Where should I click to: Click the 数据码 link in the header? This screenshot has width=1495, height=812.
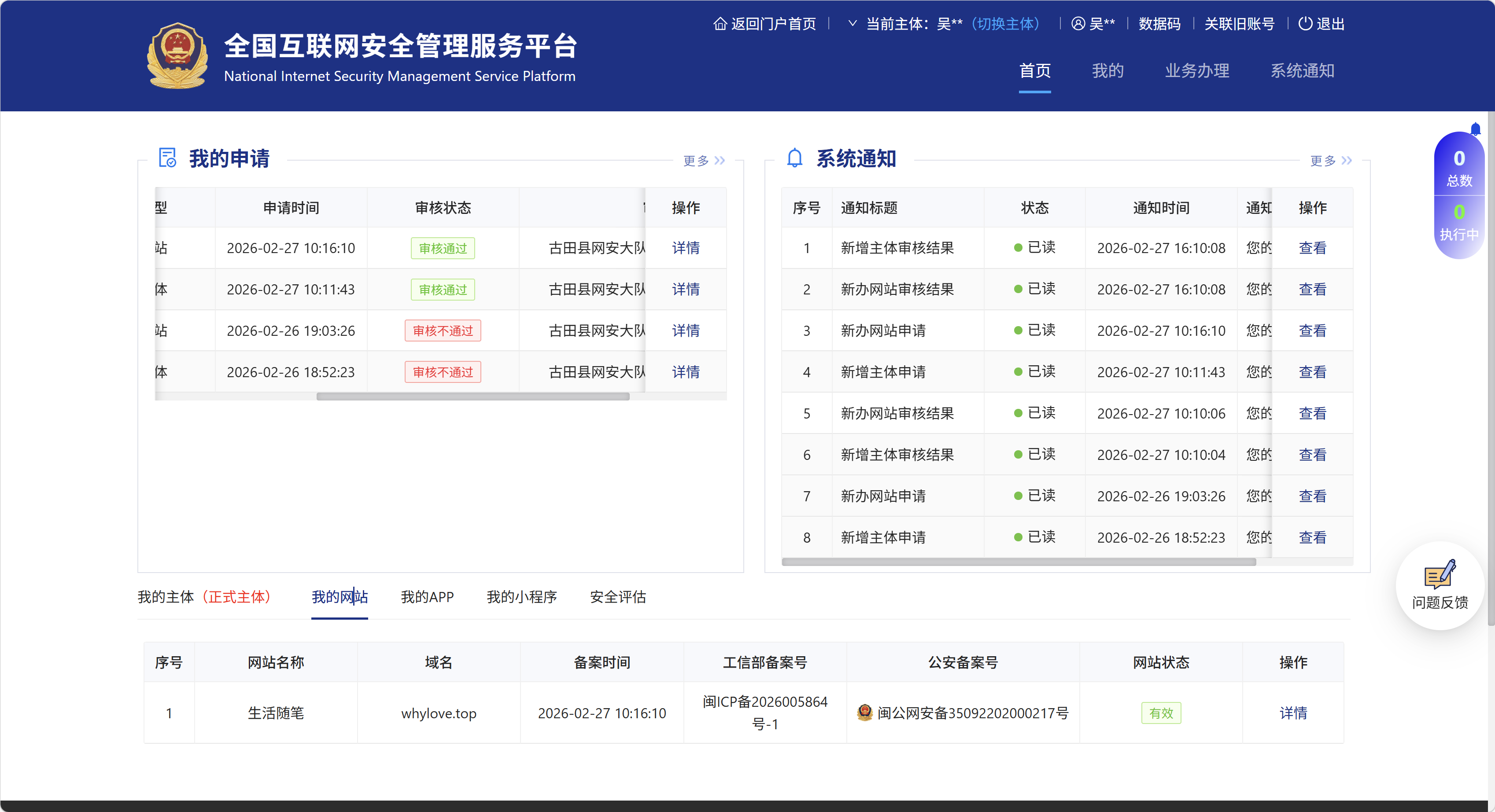[x=1159, y=24]
